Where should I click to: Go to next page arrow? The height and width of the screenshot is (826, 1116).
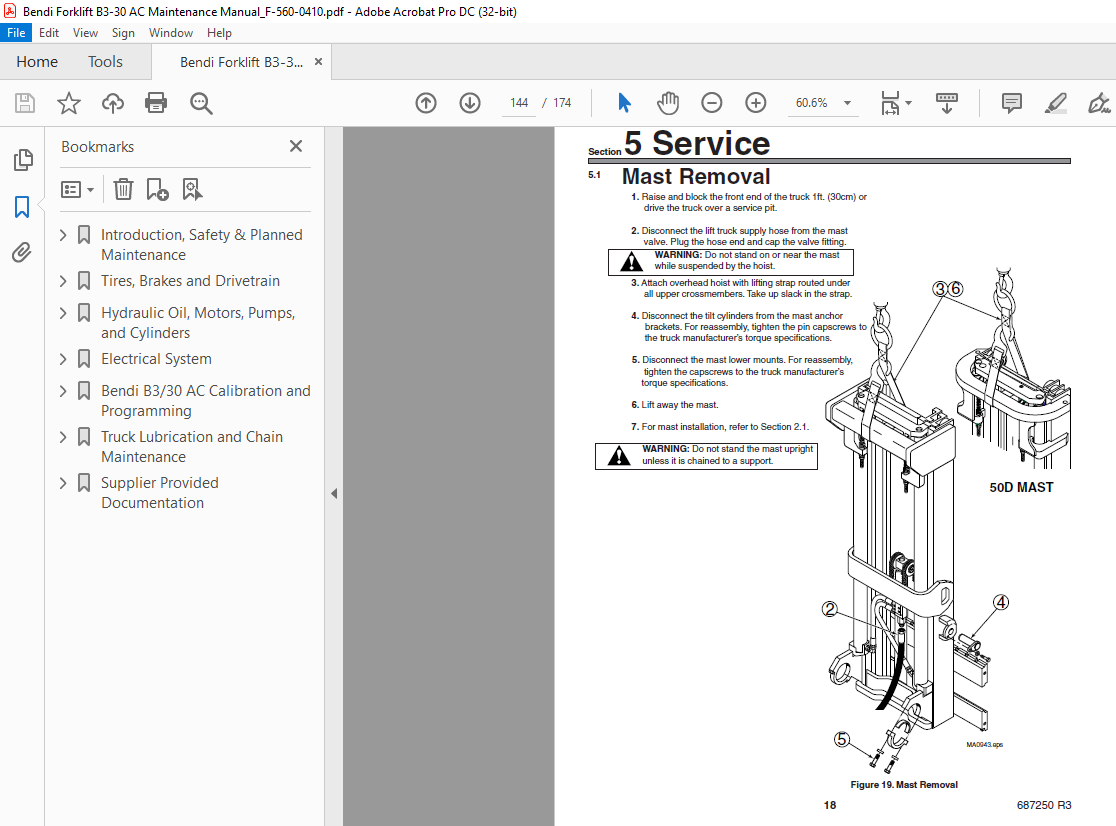[470, 103]
